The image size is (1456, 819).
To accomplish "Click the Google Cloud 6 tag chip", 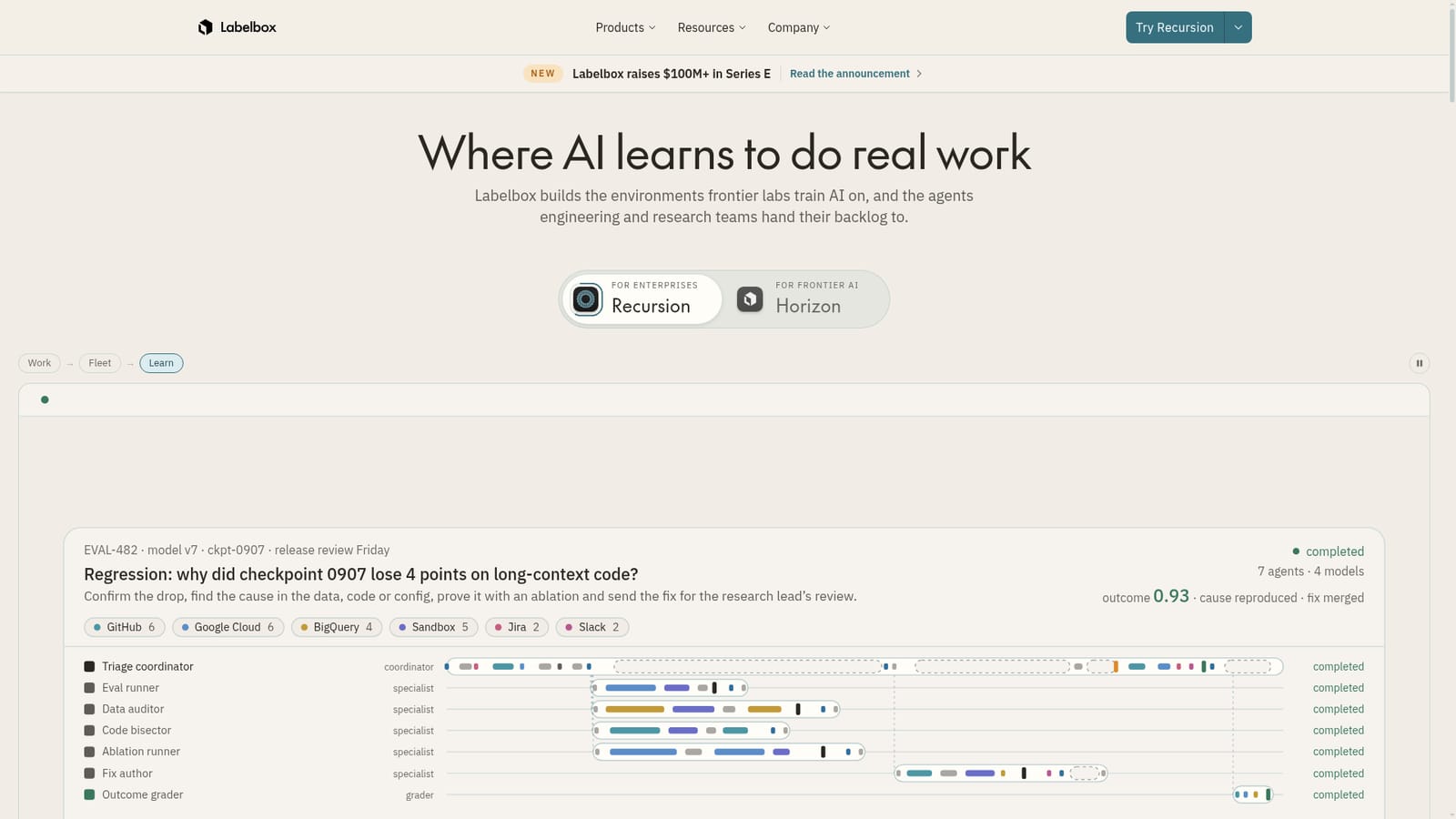I will [x=228, y=627].
